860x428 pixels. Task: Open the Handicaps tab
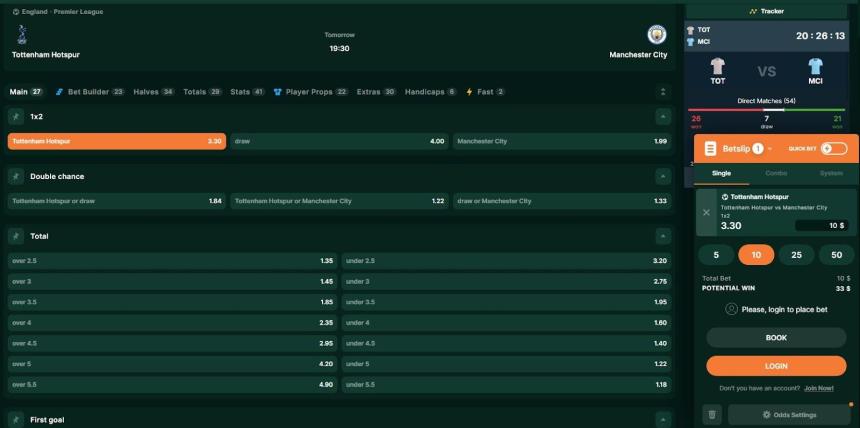pos(431,92)
